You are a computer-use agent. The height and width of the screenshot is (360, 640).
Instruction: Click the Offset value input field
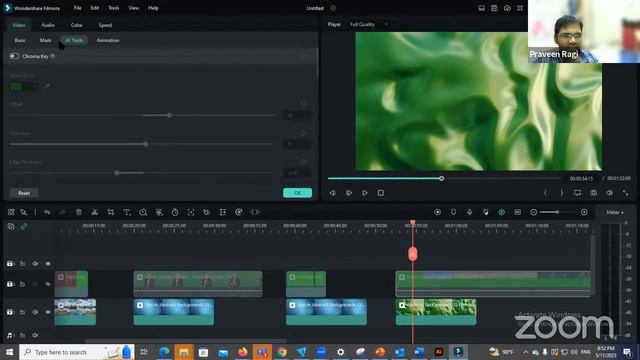(x=297, y=116)
